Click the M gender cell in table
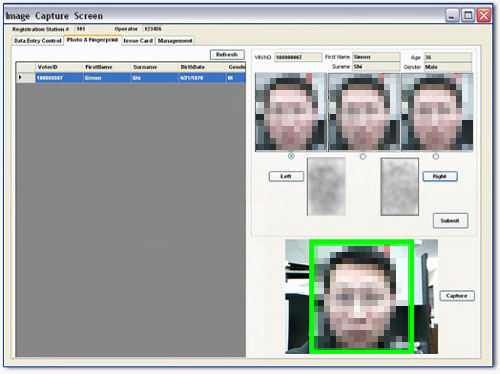The width and height of the screenshot is (500, 374). click(x=236, y=78)
